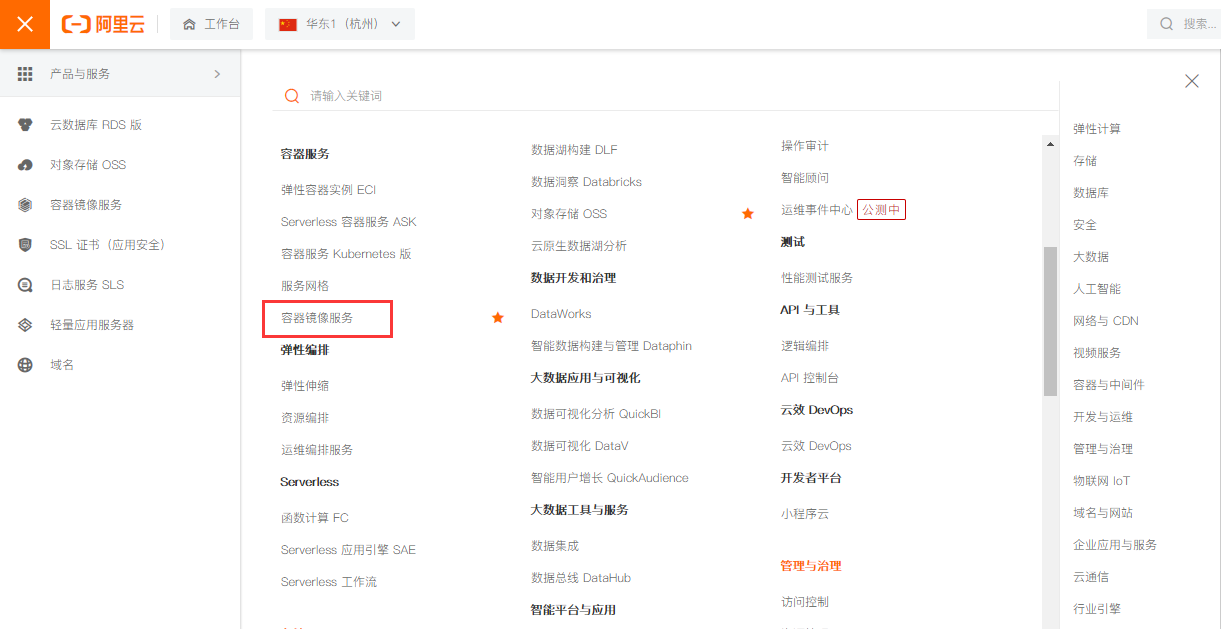Open 运维事件中心 link

click(x=817, y=210)
